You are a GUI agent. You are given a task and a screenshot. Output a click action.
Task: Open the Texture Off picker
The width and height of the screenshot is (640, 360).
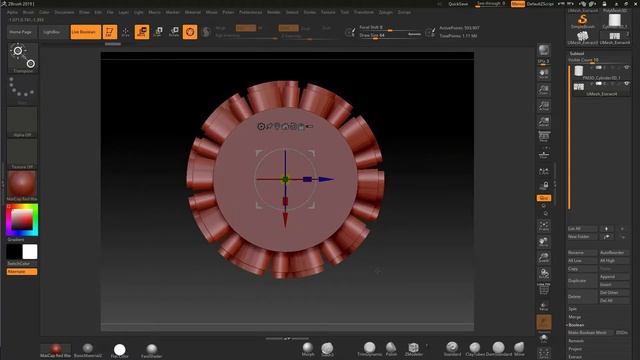[x=22, y=154]
